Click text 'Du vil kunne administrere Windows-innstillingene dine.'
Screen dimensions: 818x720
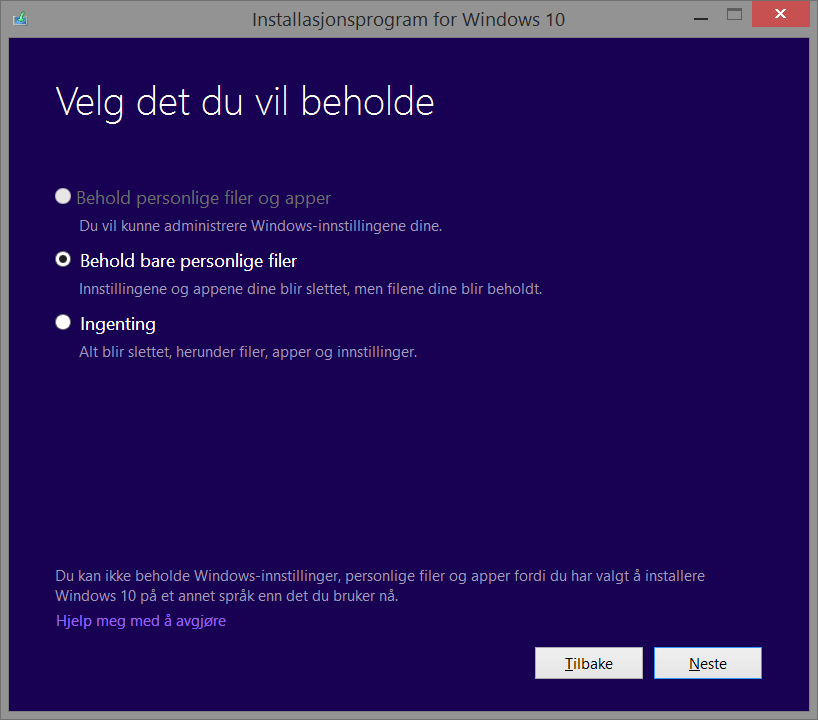coord(260,226)
